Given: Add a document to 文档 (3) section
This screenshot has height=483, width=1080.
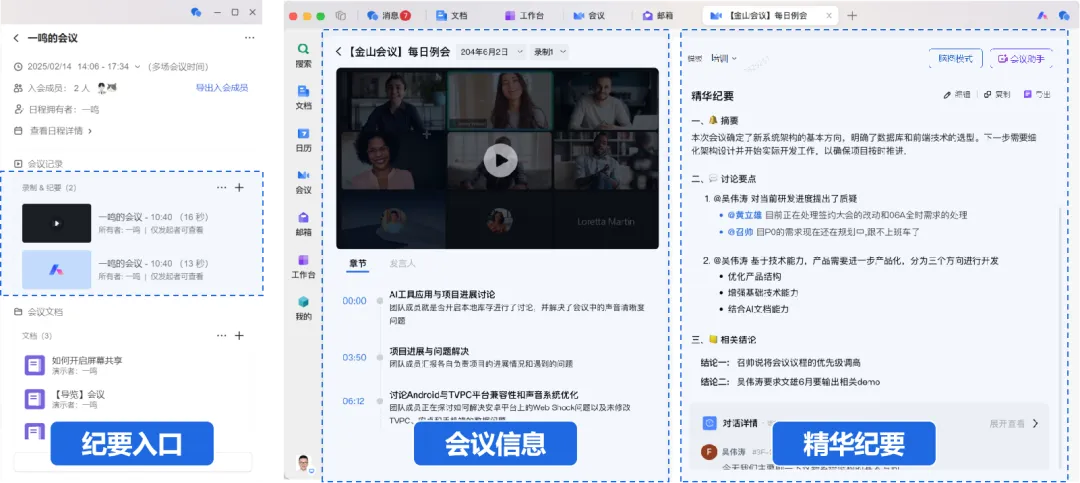Looking at the screenshot, I should click(x=239, y=336).
